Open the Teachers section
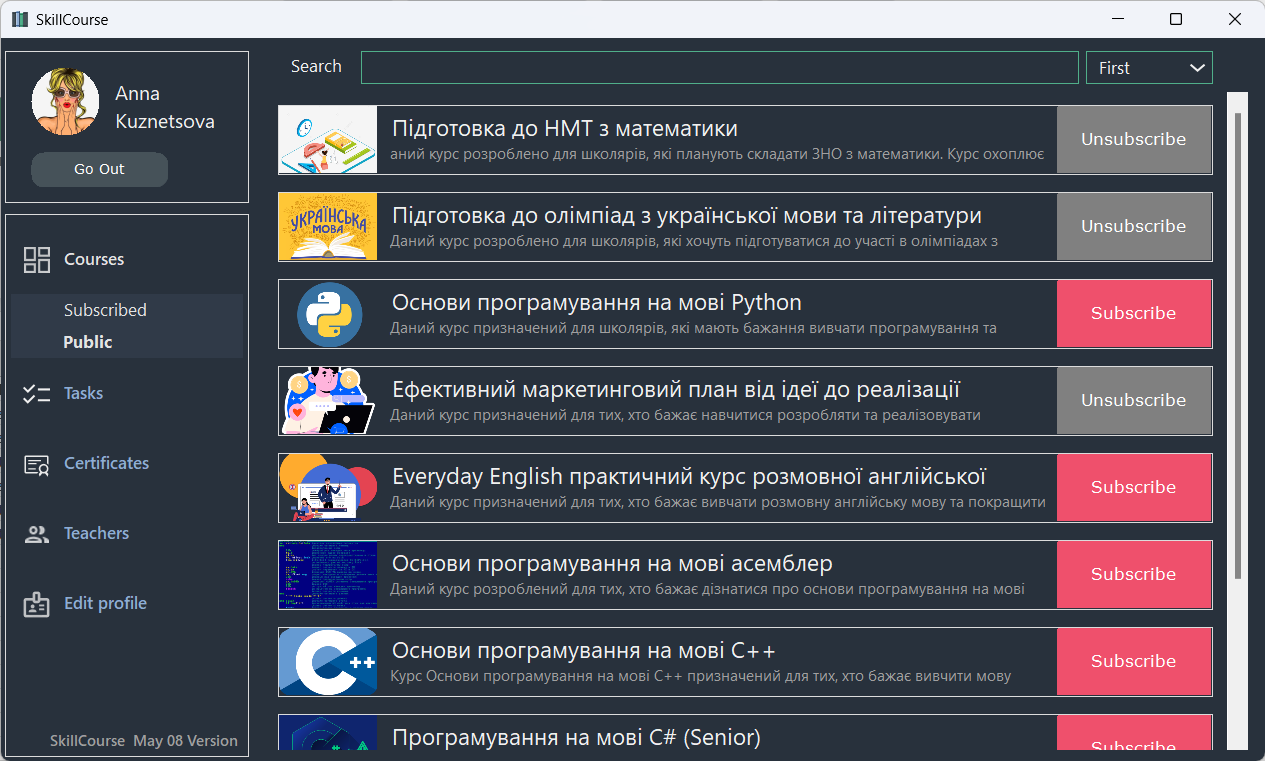Viewport: 1265px width, 761px height. [96, 532]
